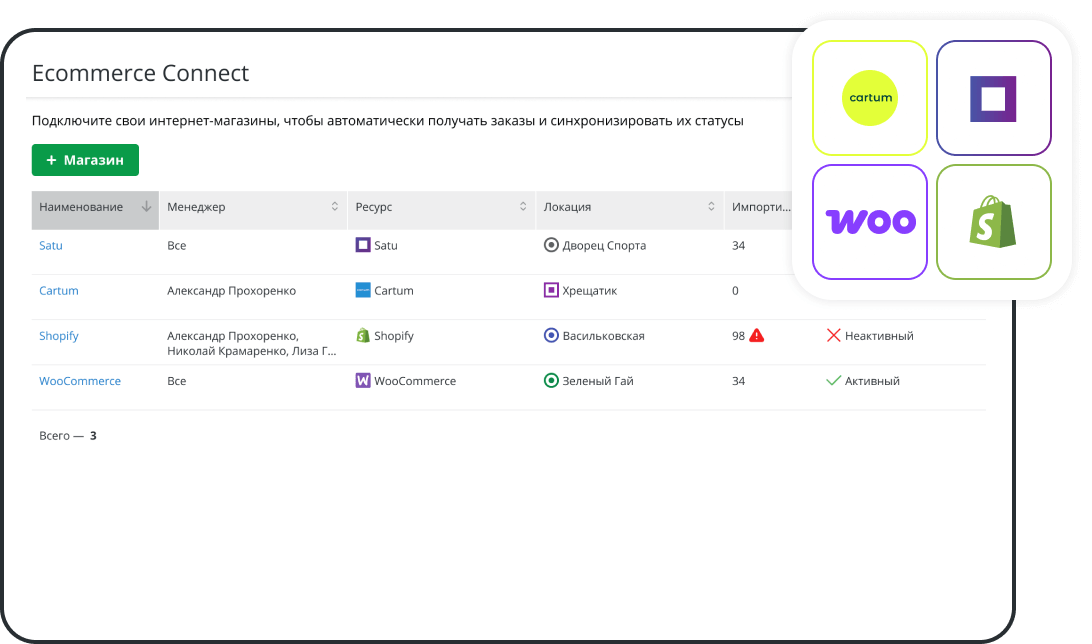Expand sort options for Менеджер column
Viewport: 1092px width, 644px height.
[x=335, y=207]
